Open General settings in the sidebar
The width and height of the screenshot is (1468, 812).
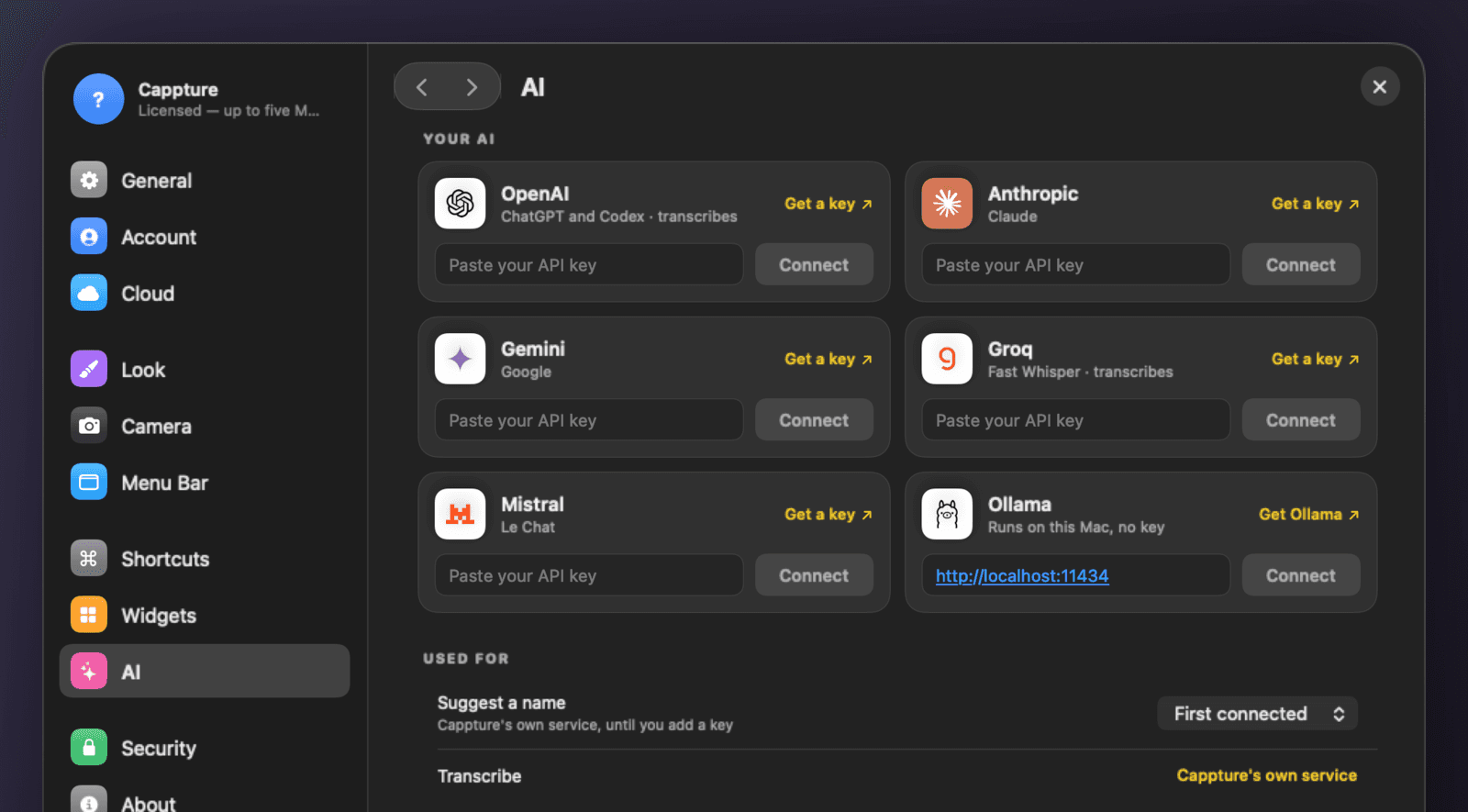pyautogui.click(x=205, y=181)
